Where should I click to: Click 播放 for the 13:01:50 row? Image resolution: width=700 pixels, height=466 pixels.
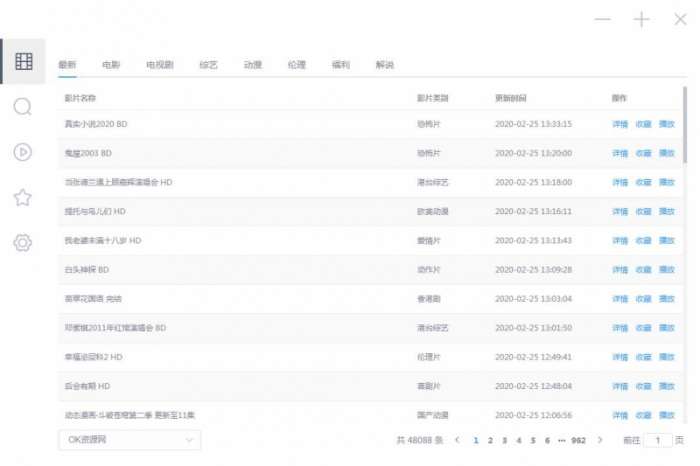(667, 328)
